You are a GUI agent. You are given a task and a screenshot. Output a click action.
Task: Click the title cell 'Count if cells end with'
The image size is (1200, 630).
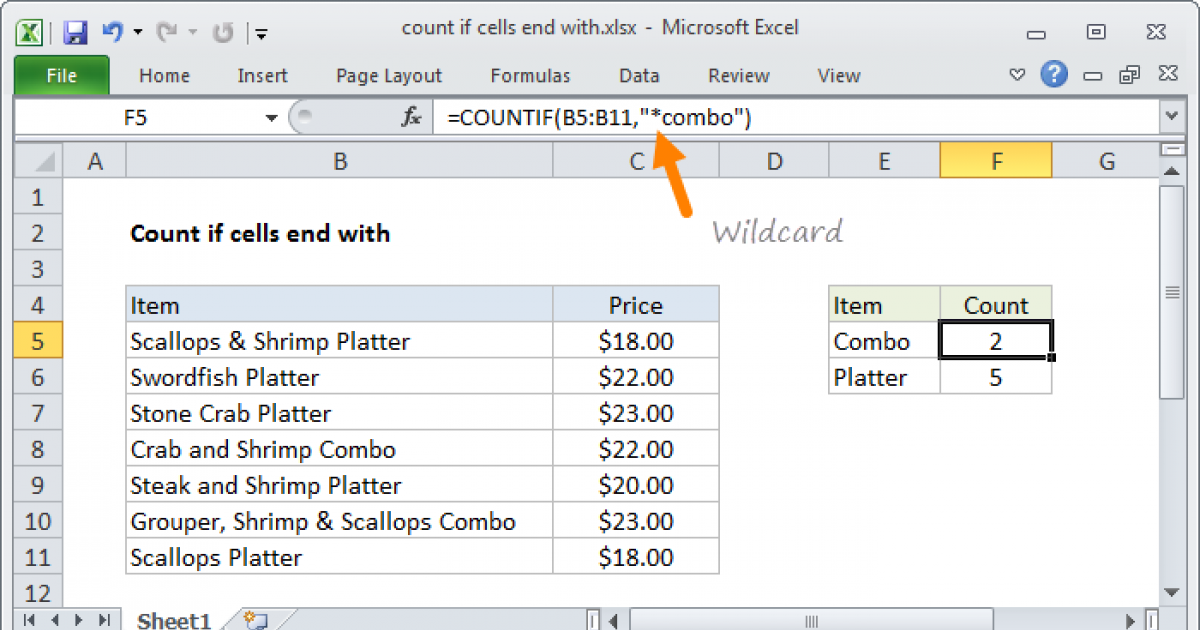click(x=260, y=233)
